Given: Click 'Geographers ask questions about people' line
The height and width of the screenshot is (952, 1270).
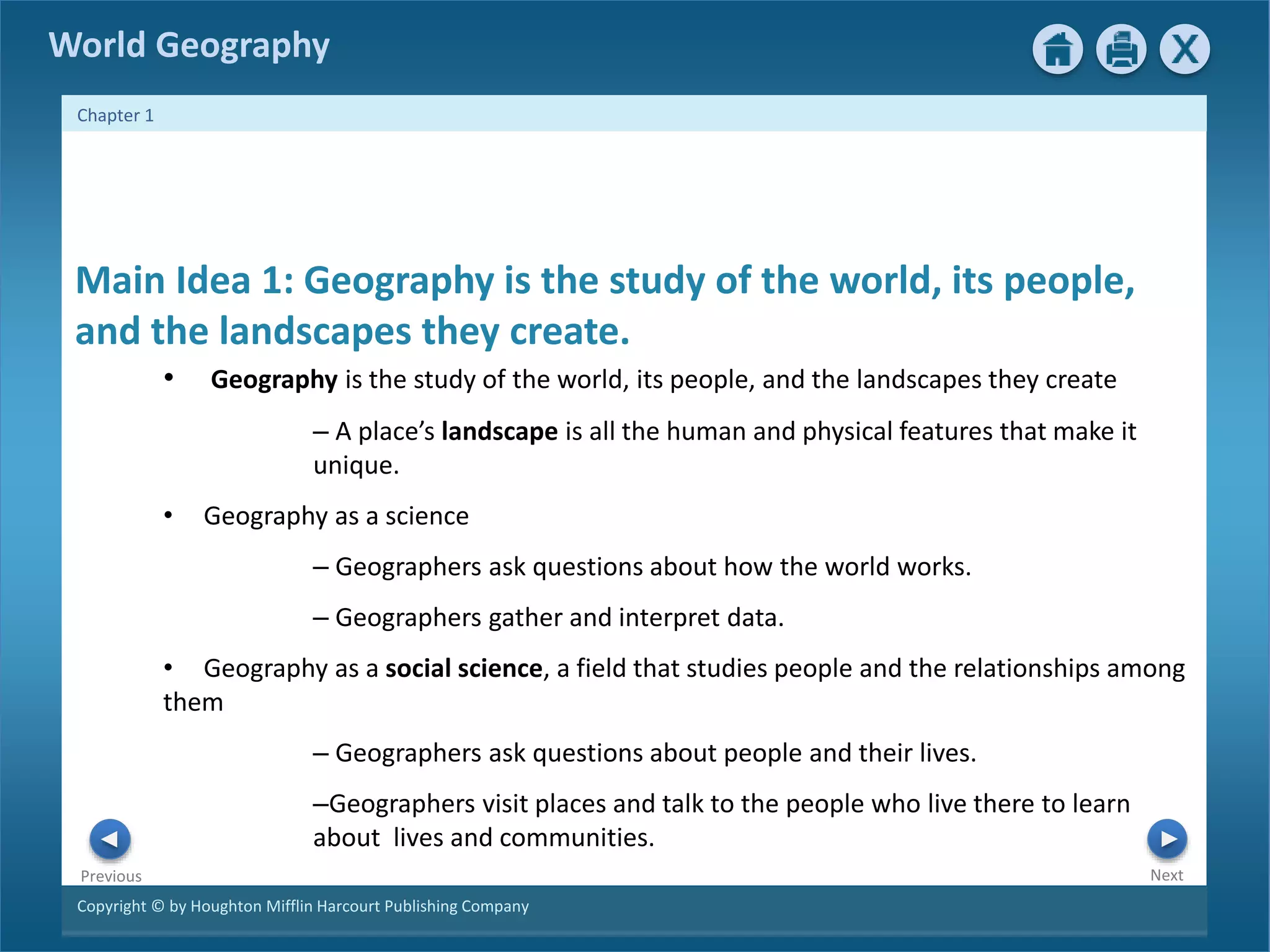Looking at the screenshot, I should click(x=645, y=752).
